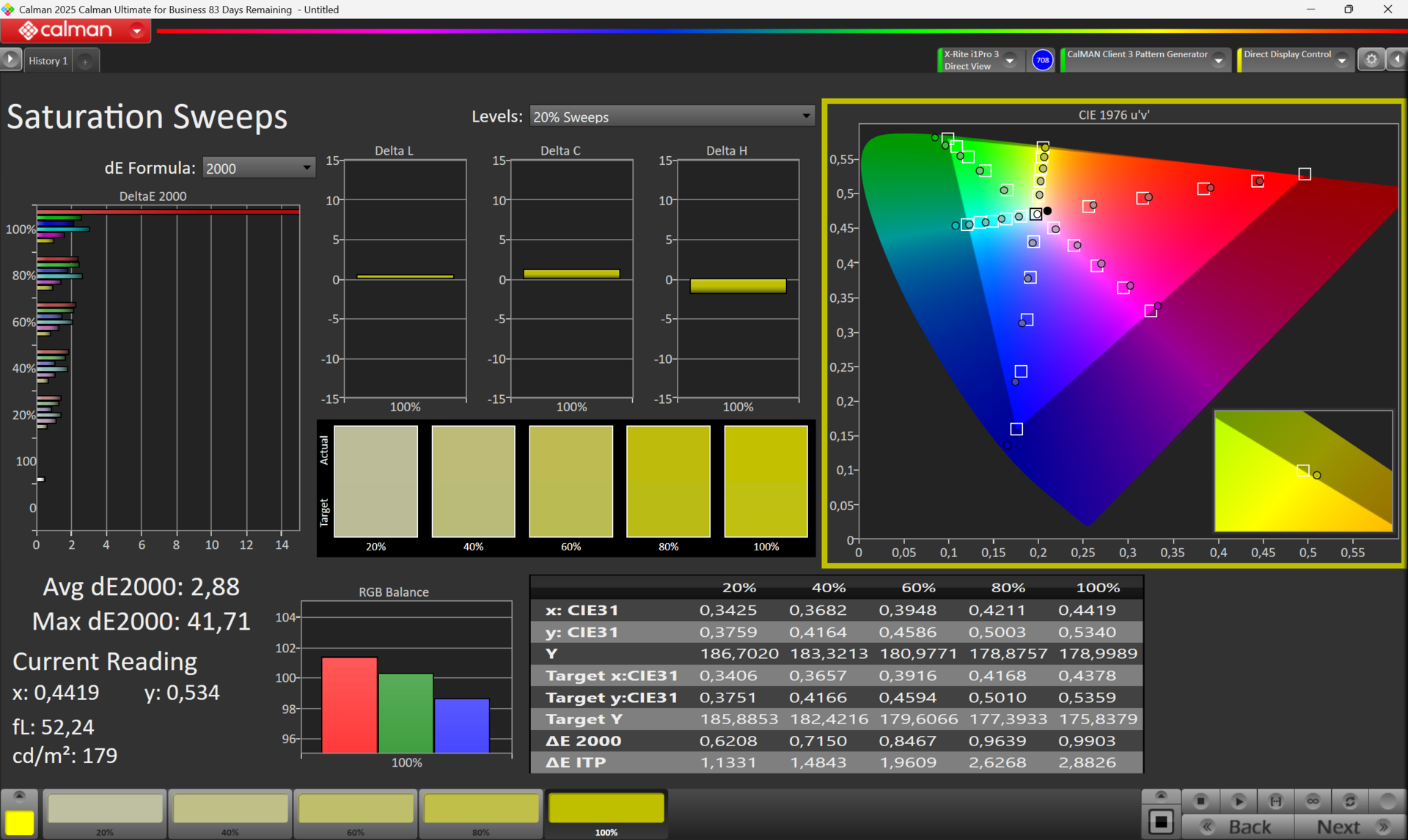Open the Calman main menu button
This screenshot has width=1408, height=840.
(76, 30)
